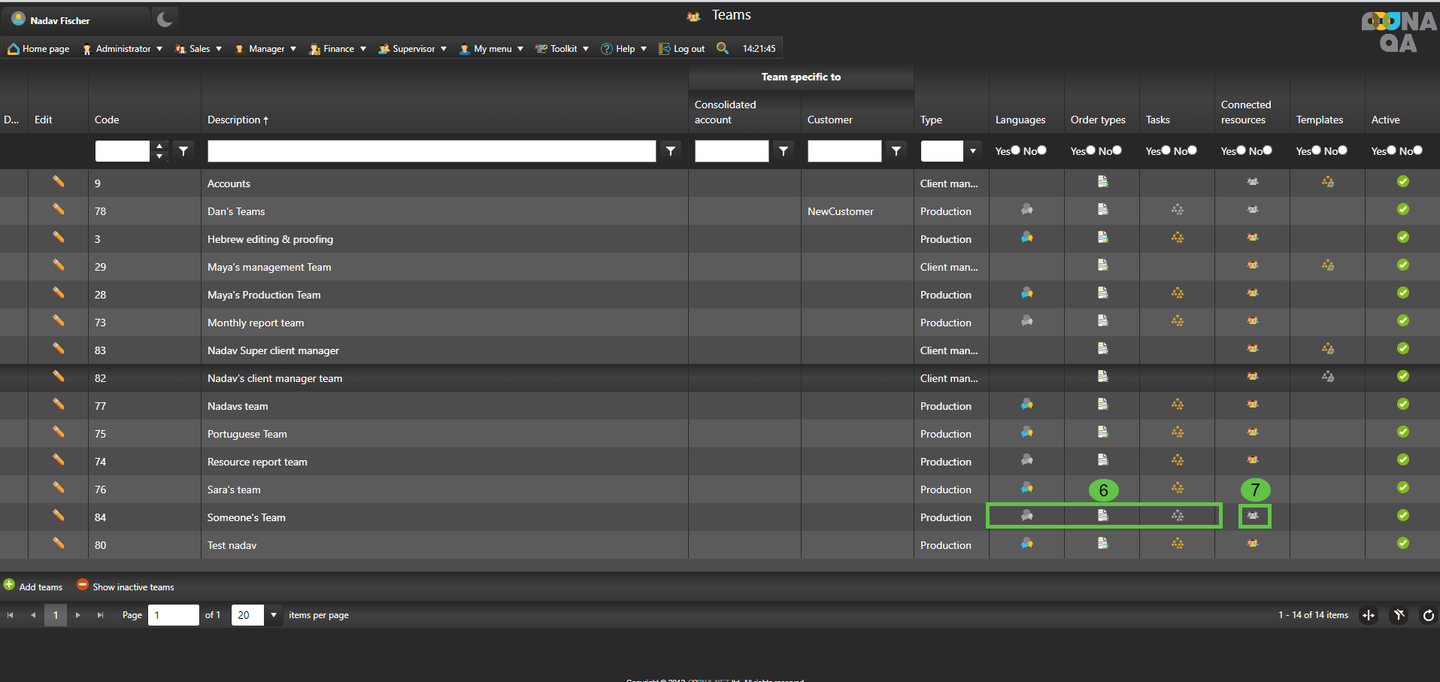
Task: Open Connected resources icon for Someone's Team
Action: coord(1252,516)
